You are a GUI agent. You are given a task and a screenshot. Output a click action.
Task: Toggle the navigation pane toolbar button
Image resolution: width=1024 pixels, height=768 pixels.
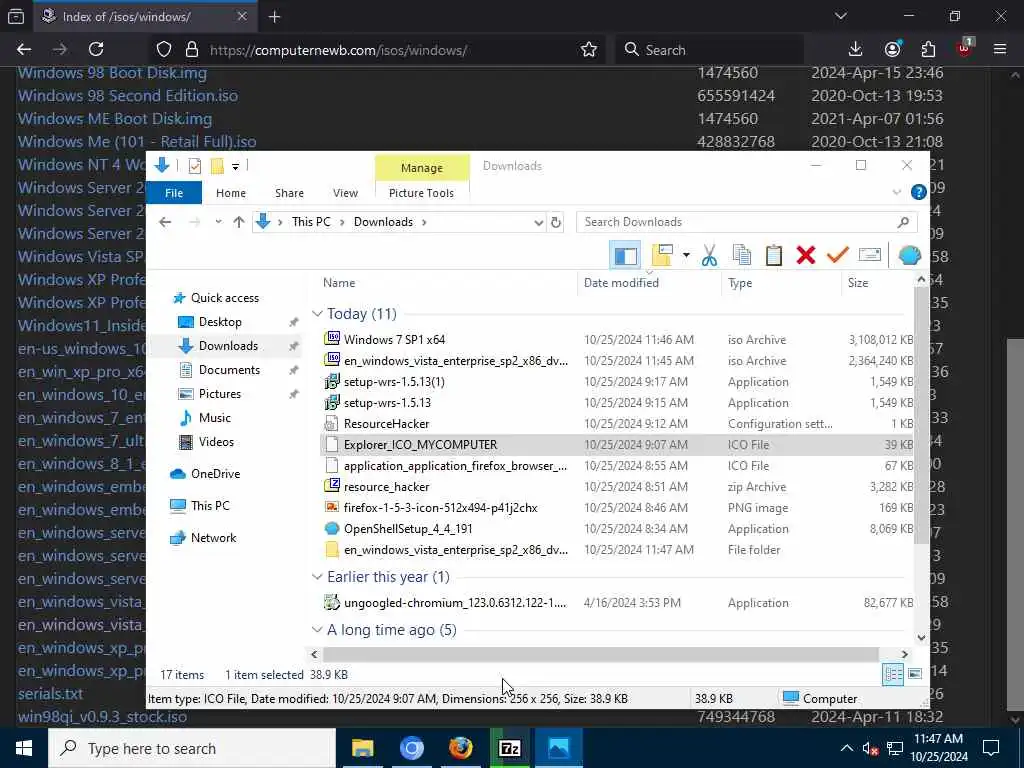[625, 255]
